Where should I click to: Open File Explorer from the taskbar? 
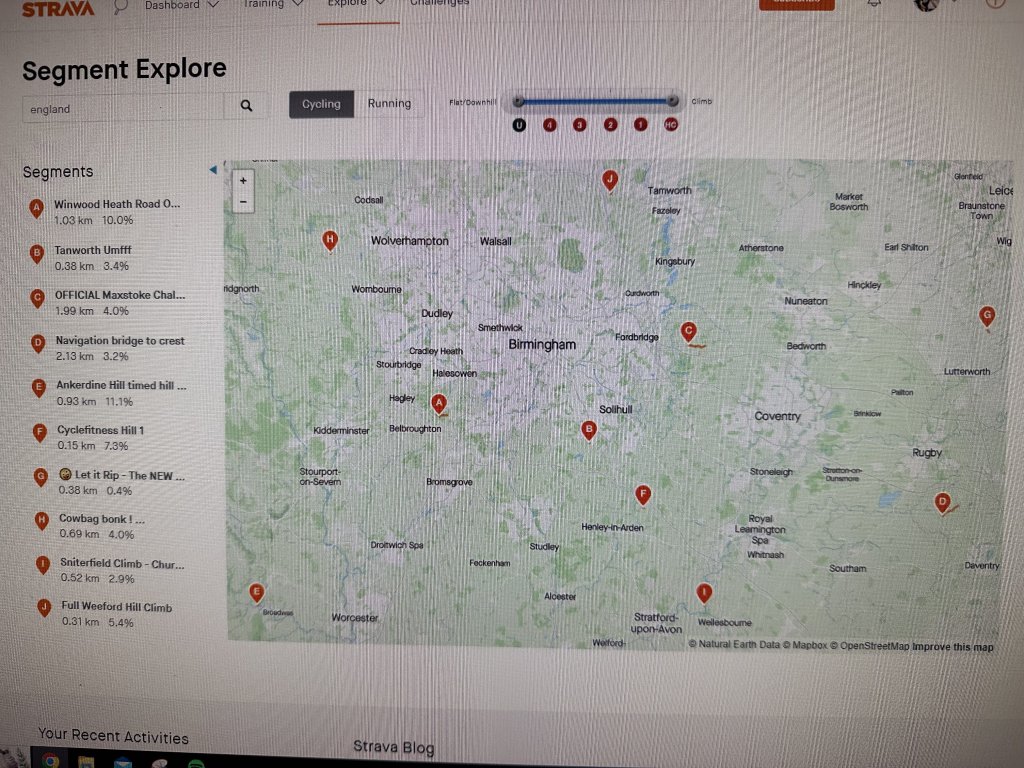click(86, 762)
